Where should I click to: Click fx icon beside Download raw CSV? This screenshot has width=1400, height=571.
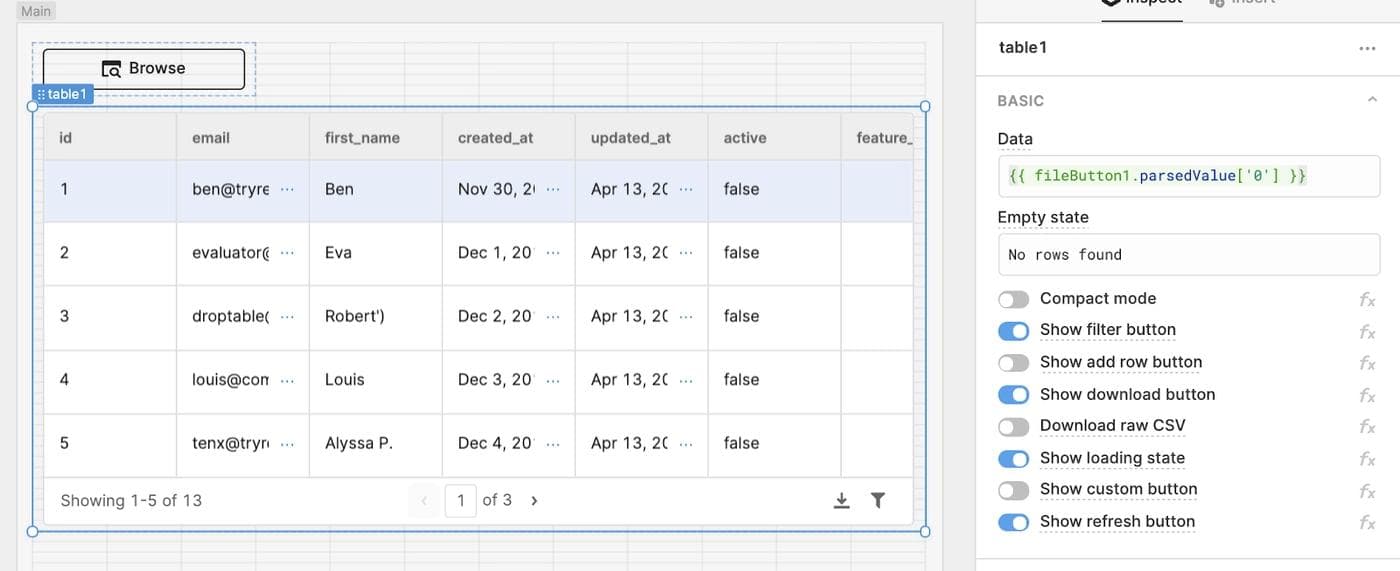tap(1367, 427)
